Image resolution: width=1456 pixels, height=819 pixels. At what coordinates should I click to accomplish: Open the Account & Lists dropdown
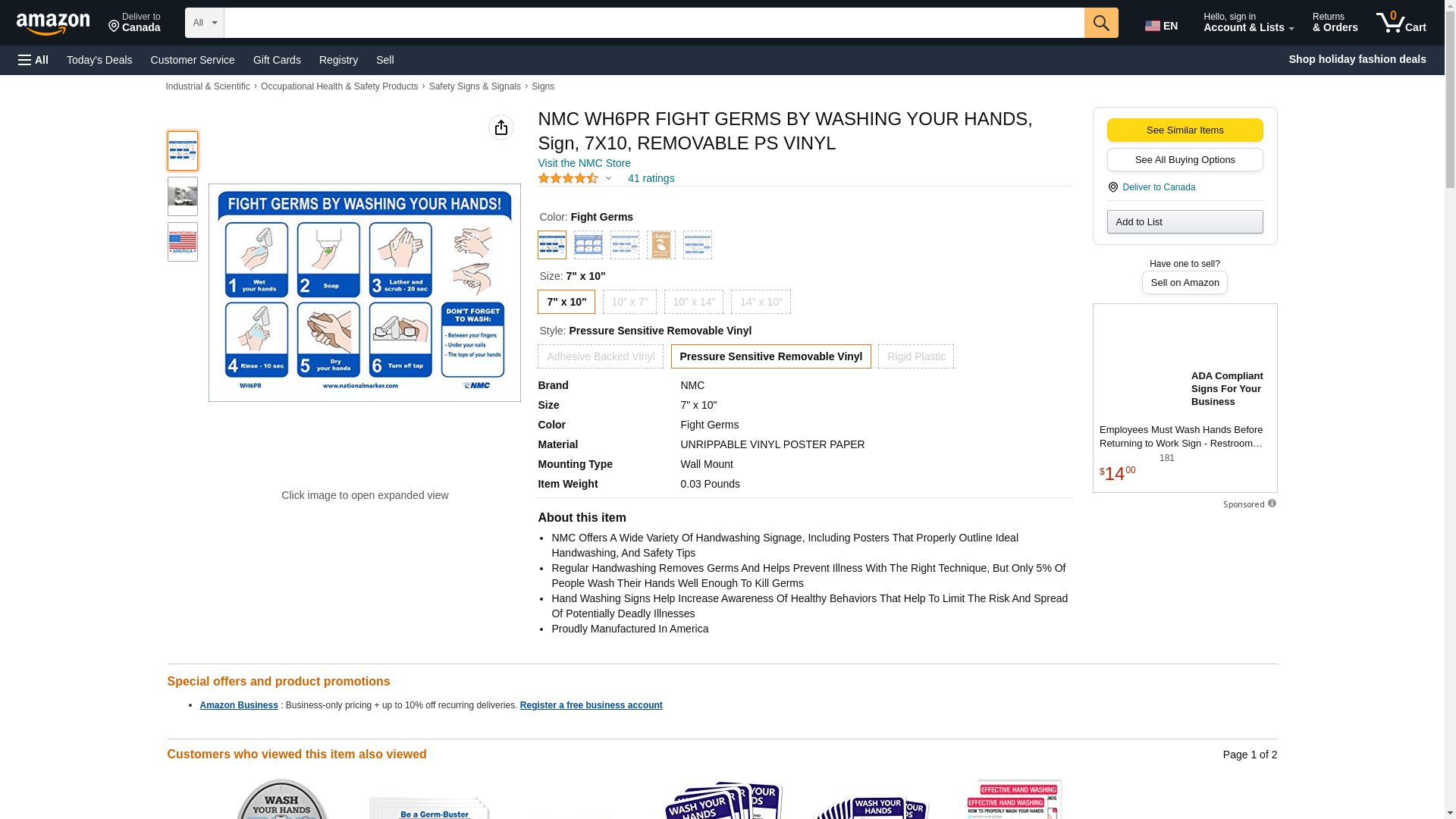[x=1247, y=23]
